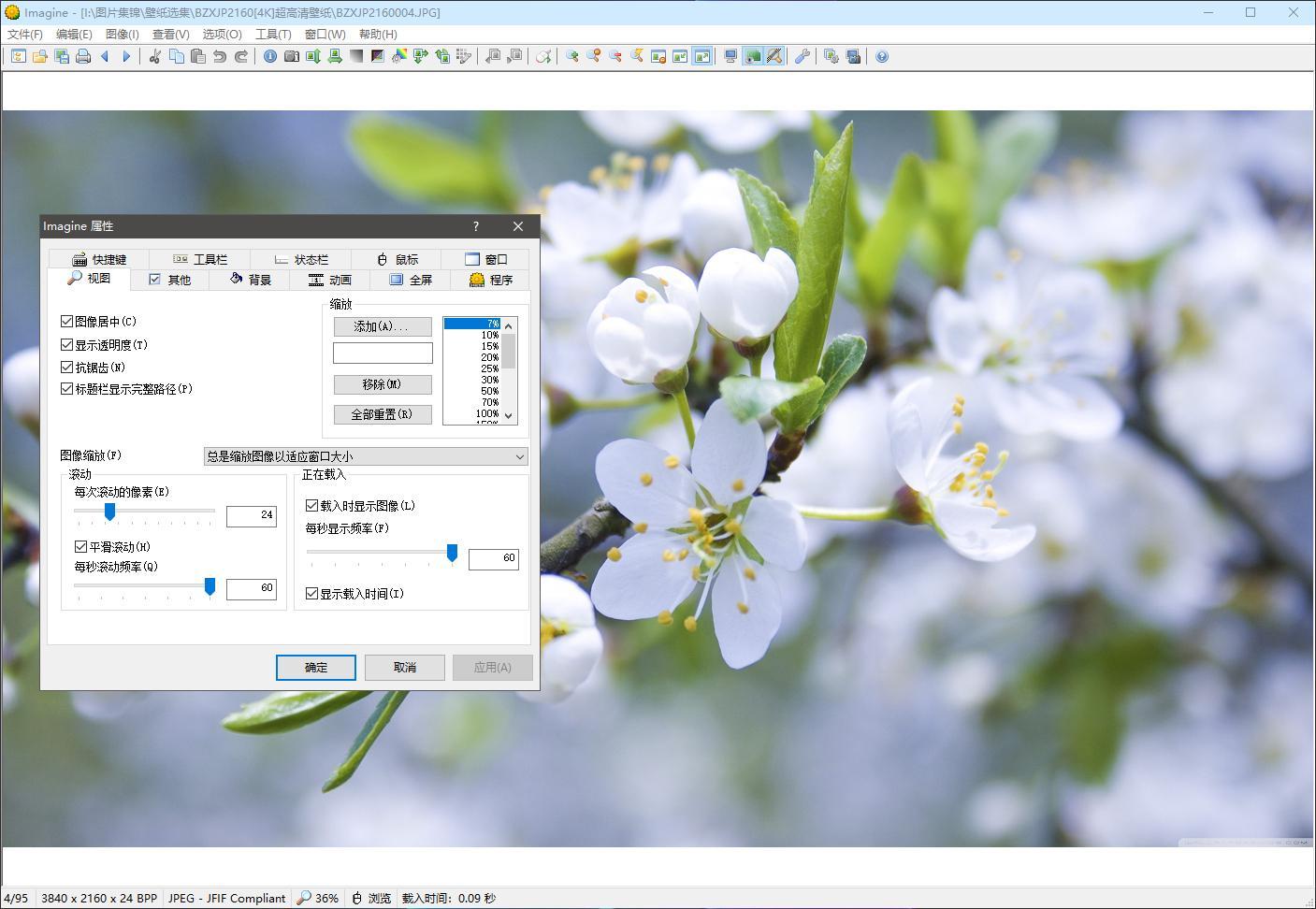Switch to the 背景 tab
The height and width of the screenshot is (909, 1316).
click(x=251, y=280)
